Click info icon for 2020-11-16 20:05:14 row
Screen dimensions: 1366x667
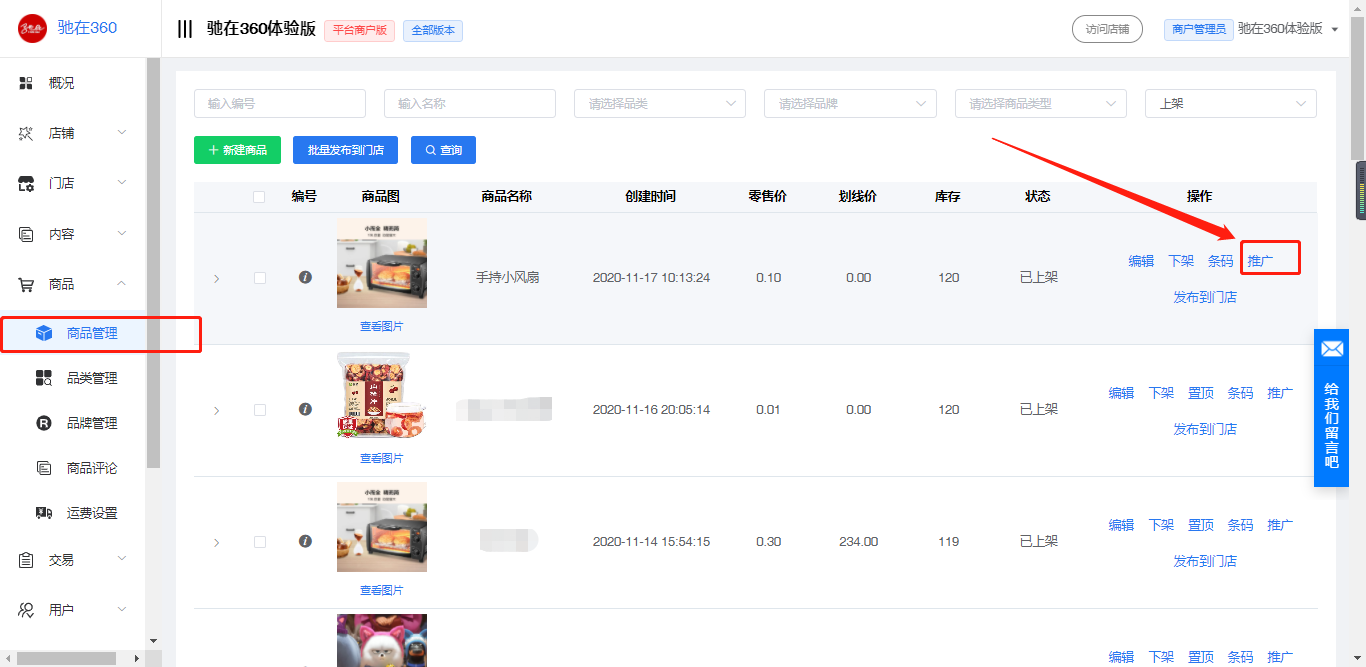click(305, 409)
